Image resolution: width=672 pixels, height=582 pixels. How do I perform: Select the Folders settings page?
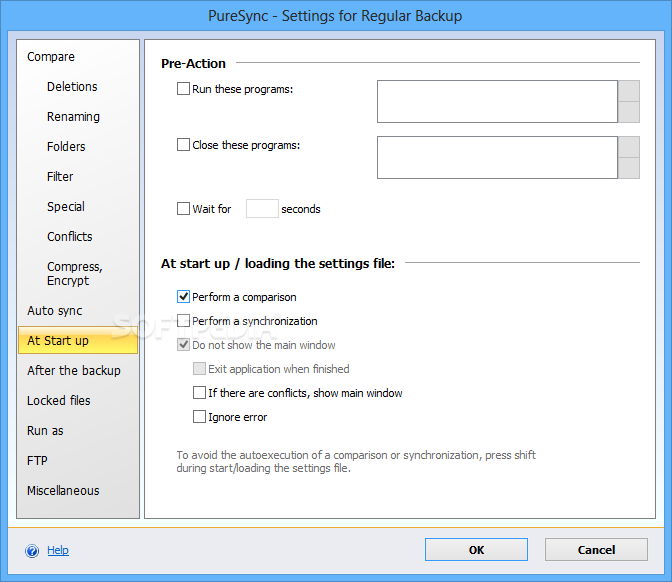tap(66, 147)
